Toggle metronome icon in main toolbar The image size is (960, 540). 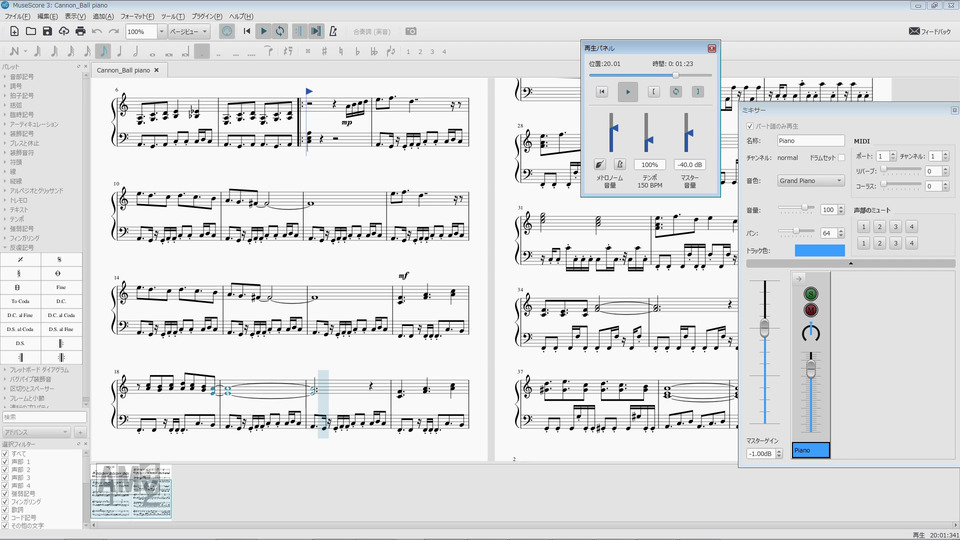(333, 31)
